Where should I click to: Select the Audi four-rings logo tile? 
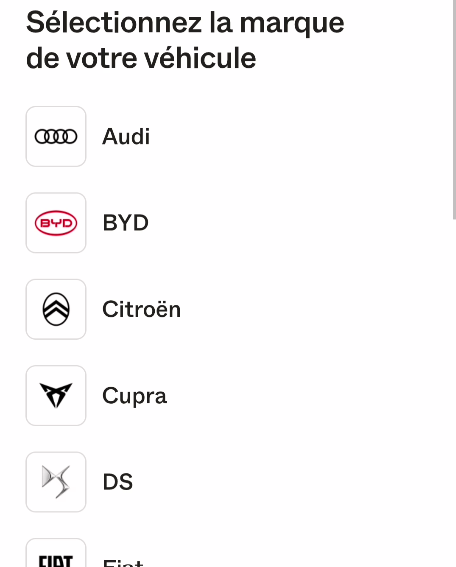[x=56, y=137]
